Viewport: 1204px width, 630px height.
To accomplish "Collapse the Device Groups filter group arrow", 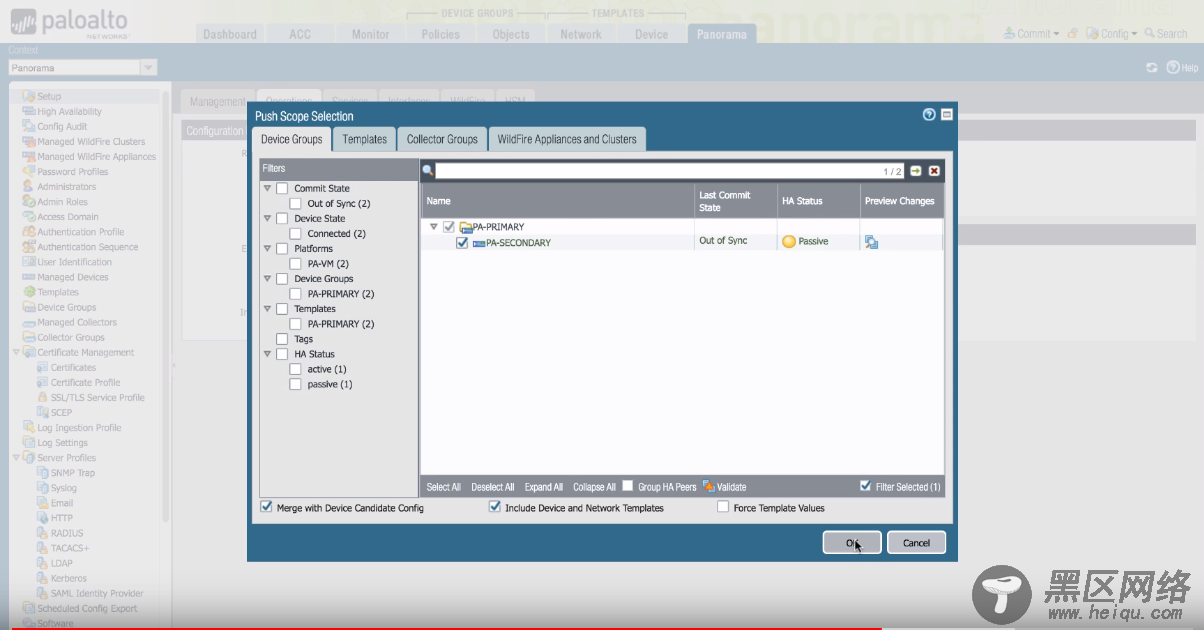I will (x=268, y=278).
